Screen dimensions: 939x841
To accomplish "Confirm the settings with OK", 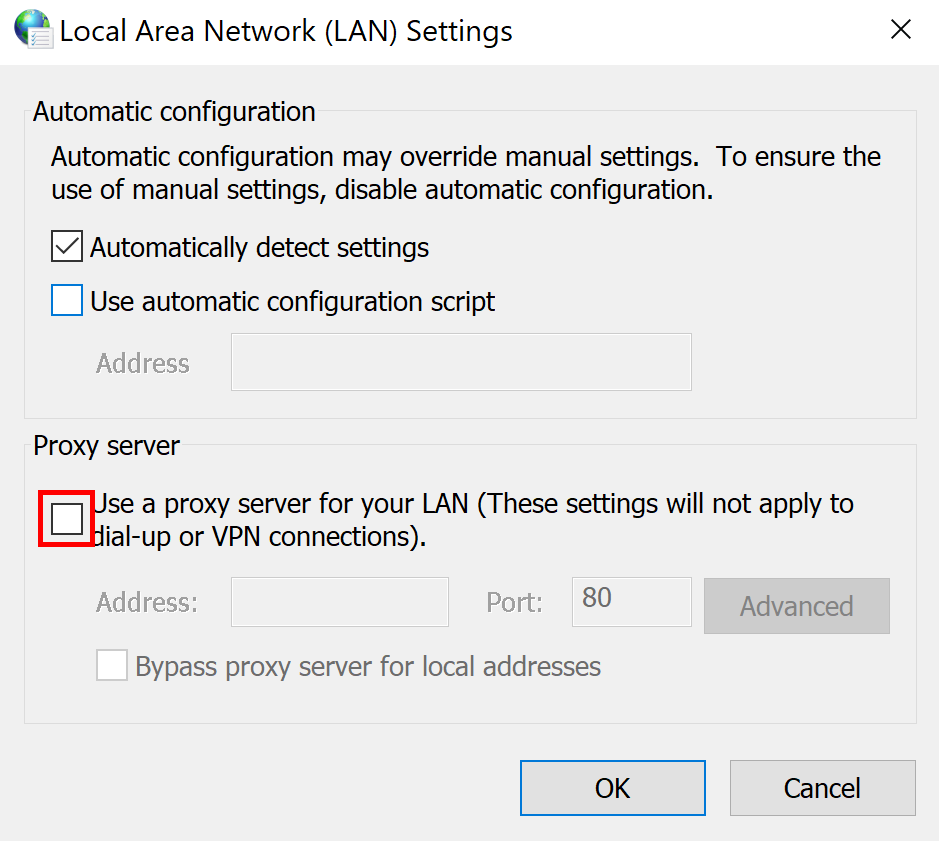I will (612, 788).
